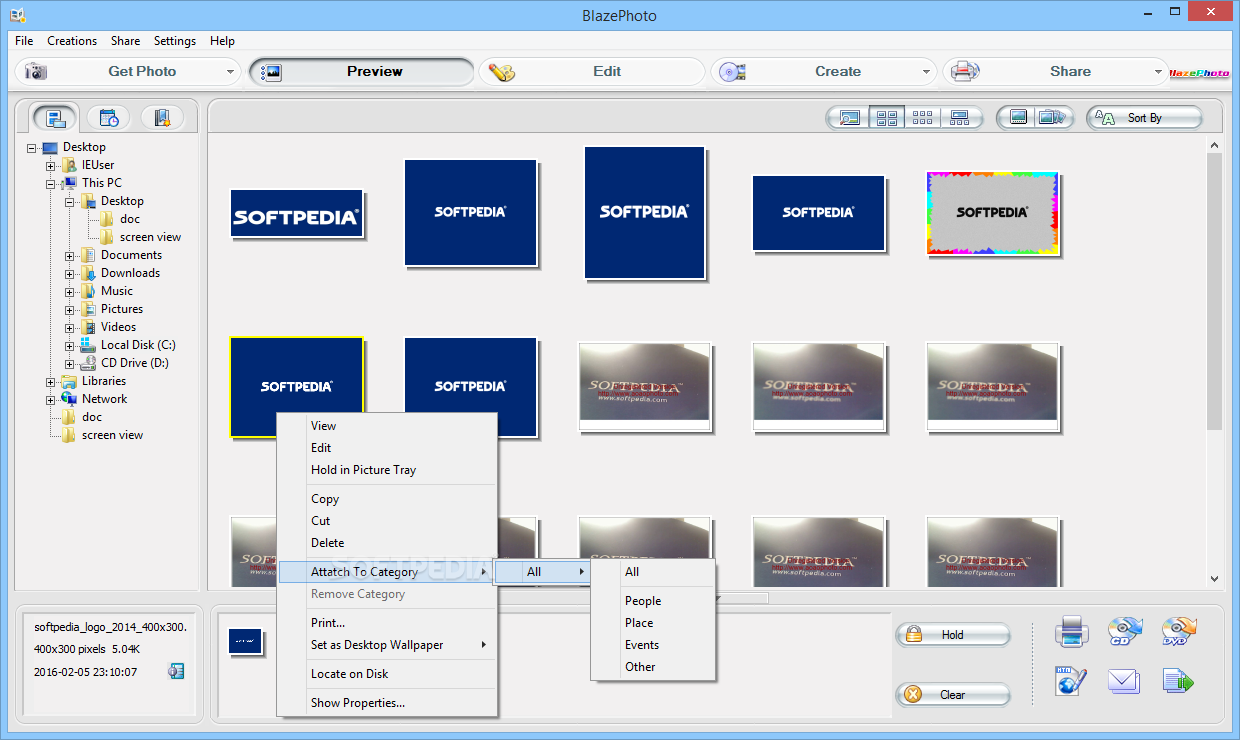Choose Set as Desktop Wallpaper entry

[387, 645]
